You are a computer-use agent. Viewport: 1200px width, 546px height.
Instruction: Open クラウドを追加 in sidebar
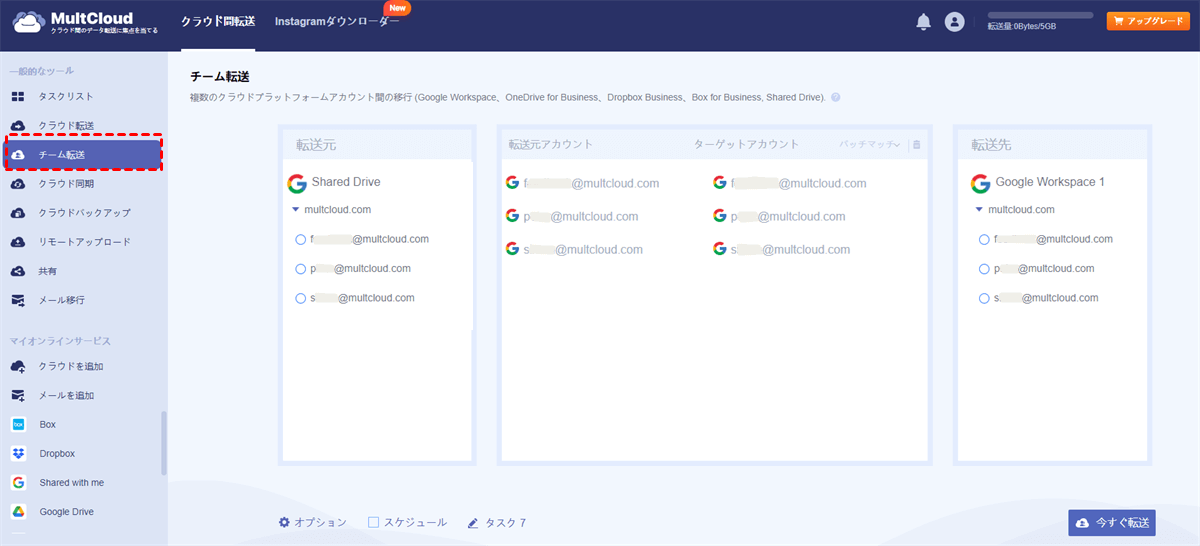71,367
